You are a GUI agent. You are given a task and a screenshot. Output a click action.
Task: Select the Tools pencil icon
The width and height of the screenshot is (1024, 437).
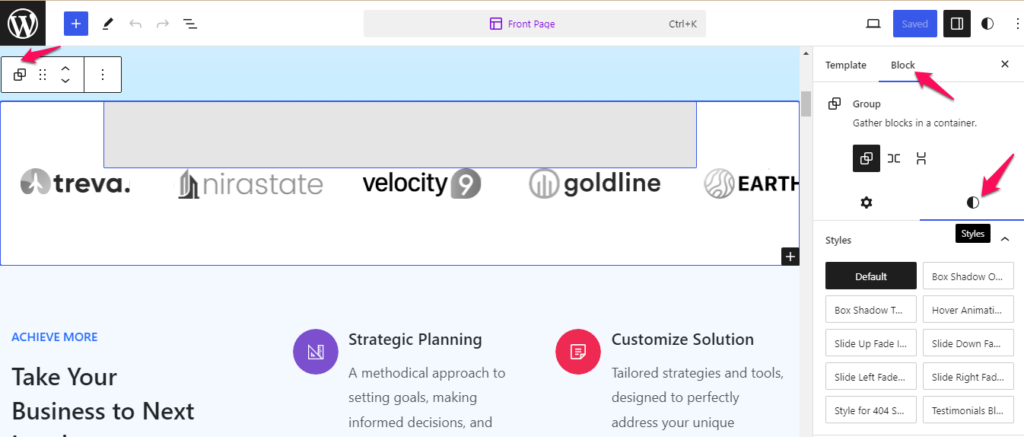(108, 24)
